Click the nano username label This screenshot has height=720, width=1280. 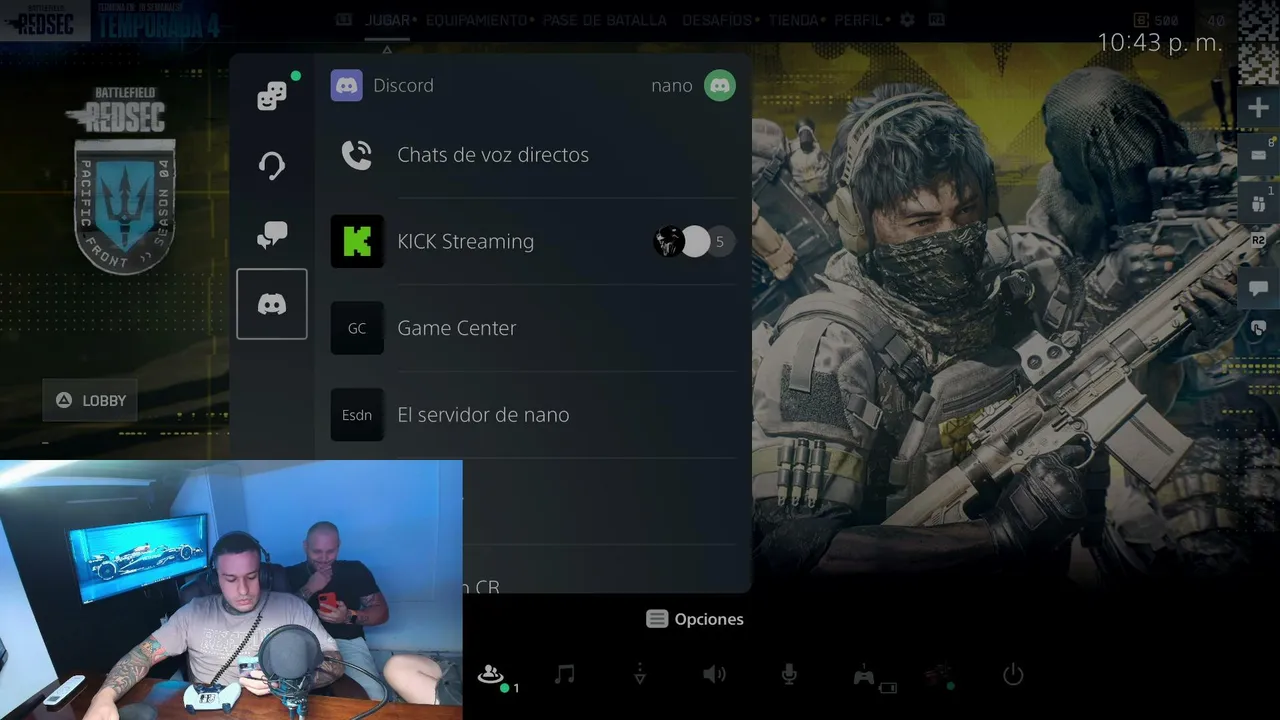(672, 85)
